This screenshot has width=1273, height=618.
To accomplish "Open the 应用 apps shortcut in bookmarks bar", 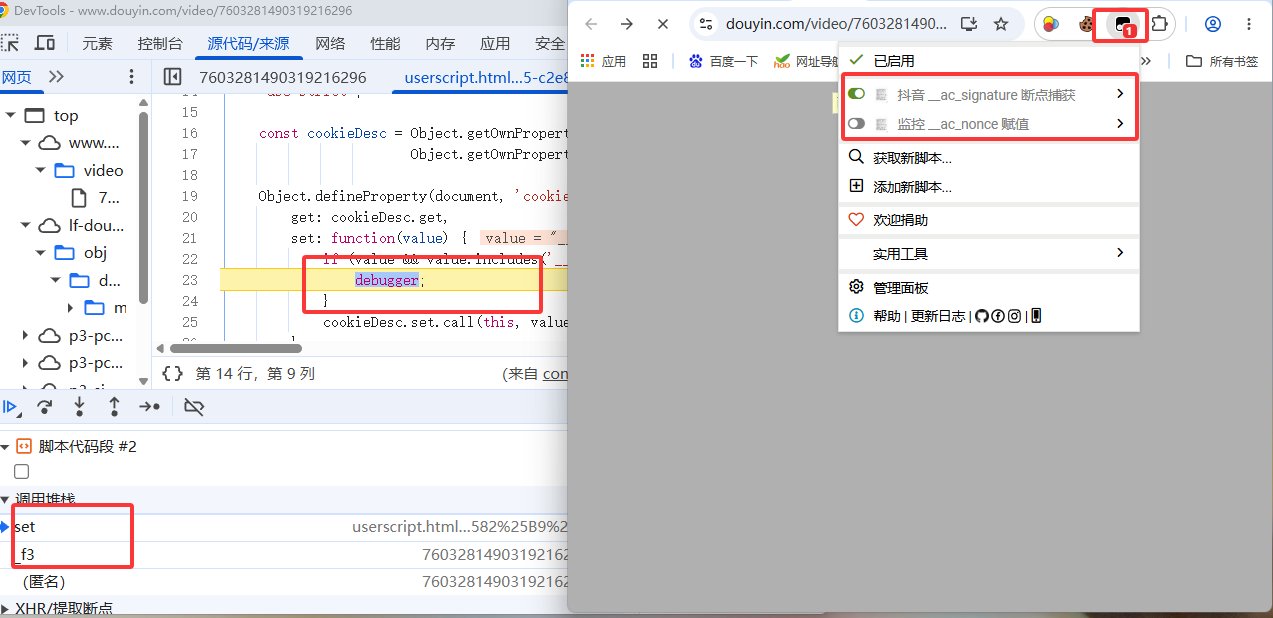I will point(603,61).
